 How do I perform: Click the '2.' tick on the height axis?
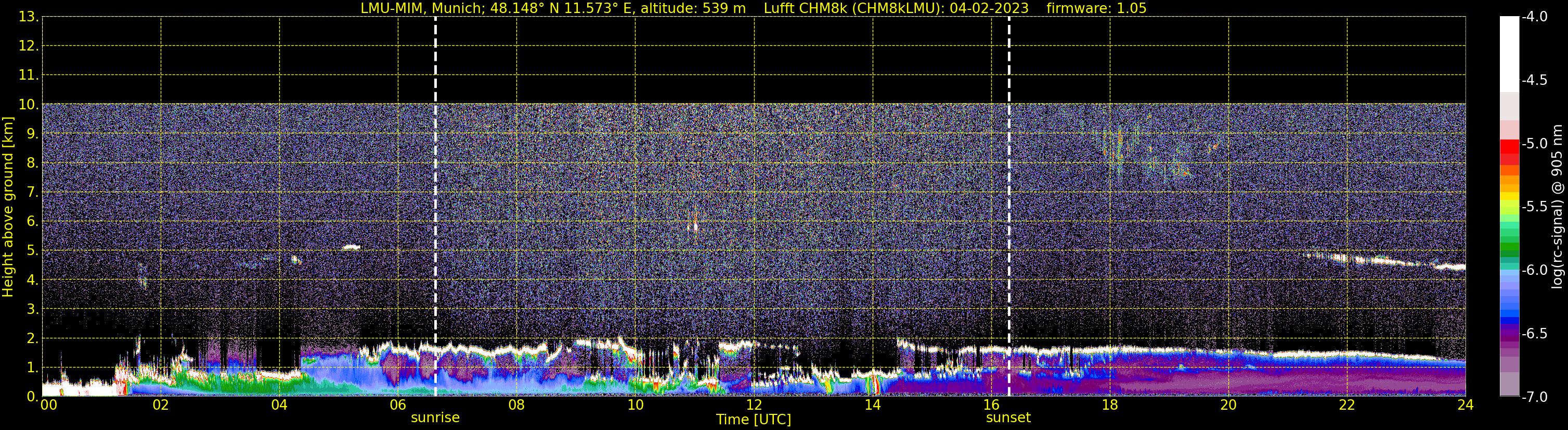pos(32,339)
